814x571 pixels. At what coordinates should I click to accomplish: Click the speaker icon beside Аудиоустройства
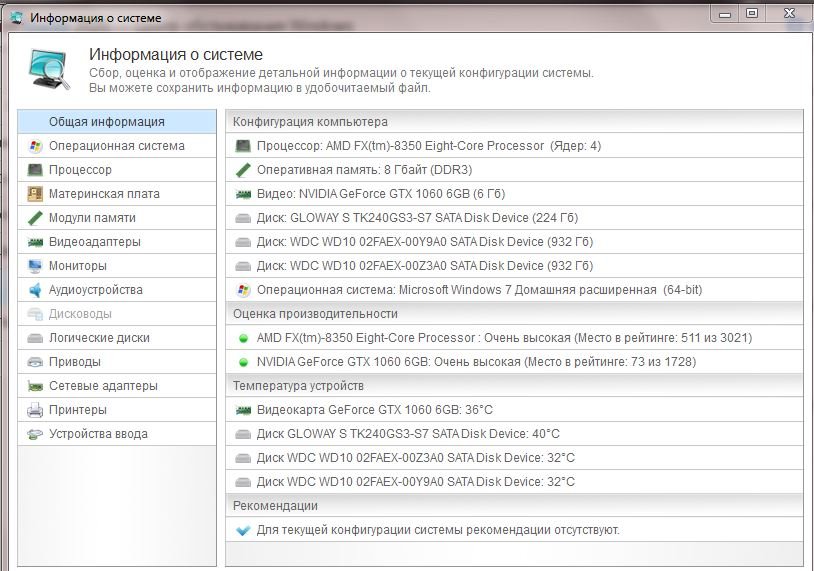(35, 290)
